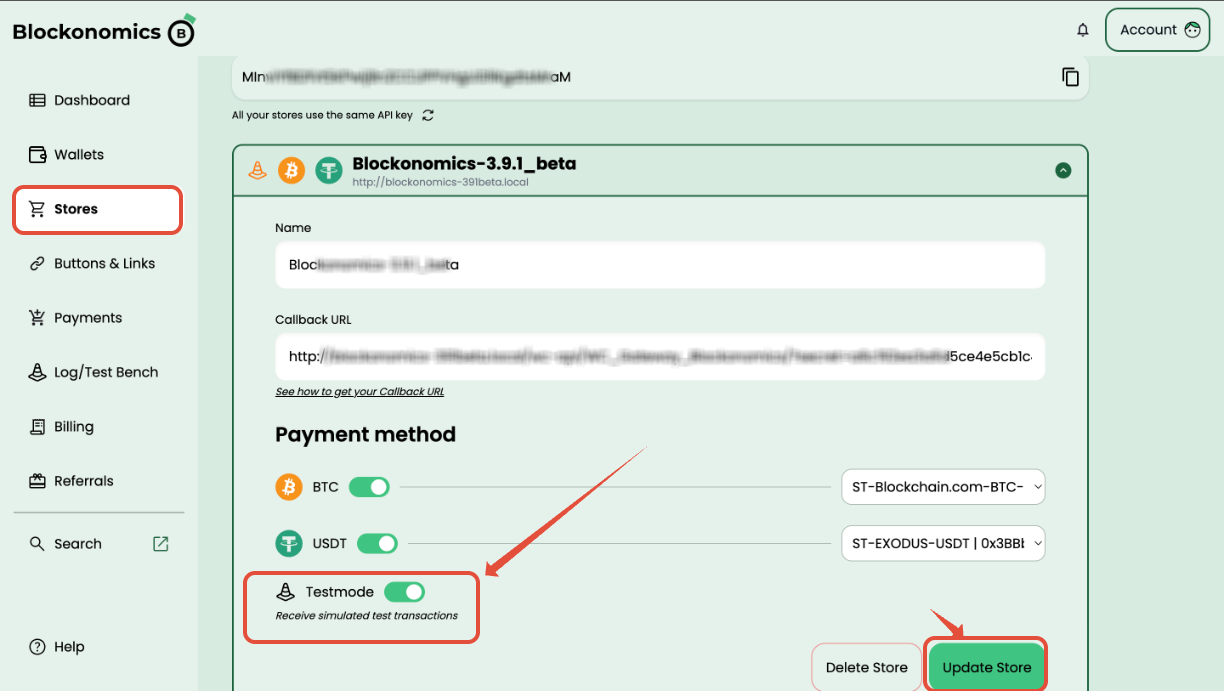
Task: Click the Bitcoin icon beside the BTC label
Action: point(289,488)
